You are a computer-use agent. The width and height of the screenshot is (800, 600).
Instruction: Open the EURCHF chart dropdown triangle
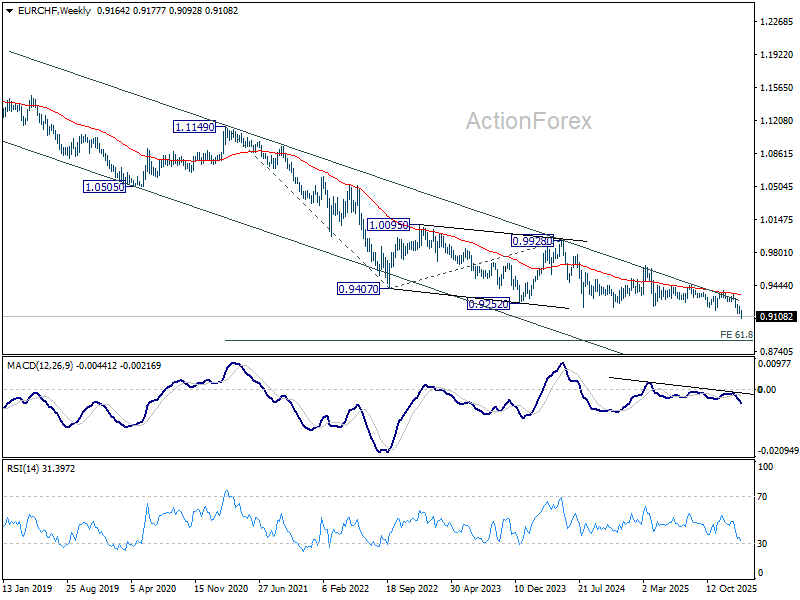[10, 11]
